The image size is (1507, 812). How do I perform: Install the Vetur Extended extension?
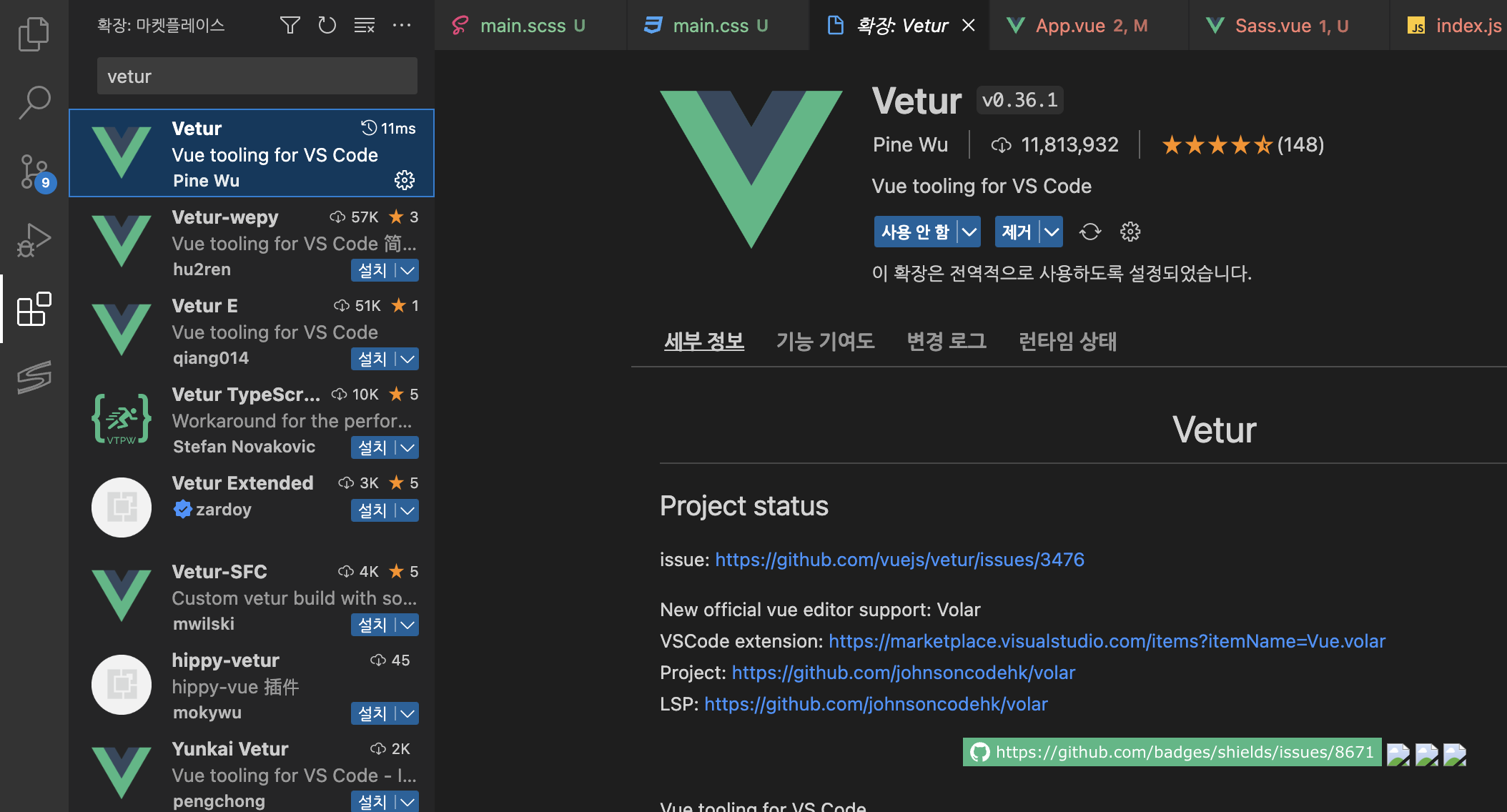pos(372,510)
